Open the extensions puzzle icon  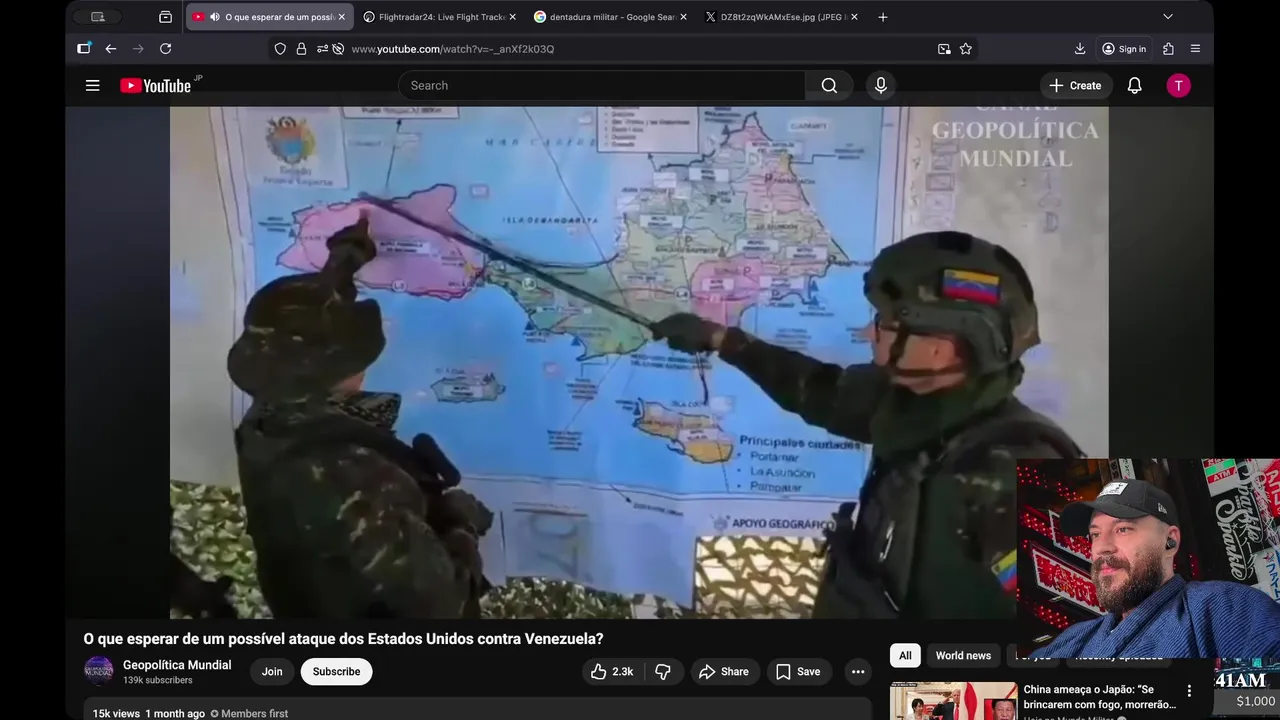[1168, 49]
